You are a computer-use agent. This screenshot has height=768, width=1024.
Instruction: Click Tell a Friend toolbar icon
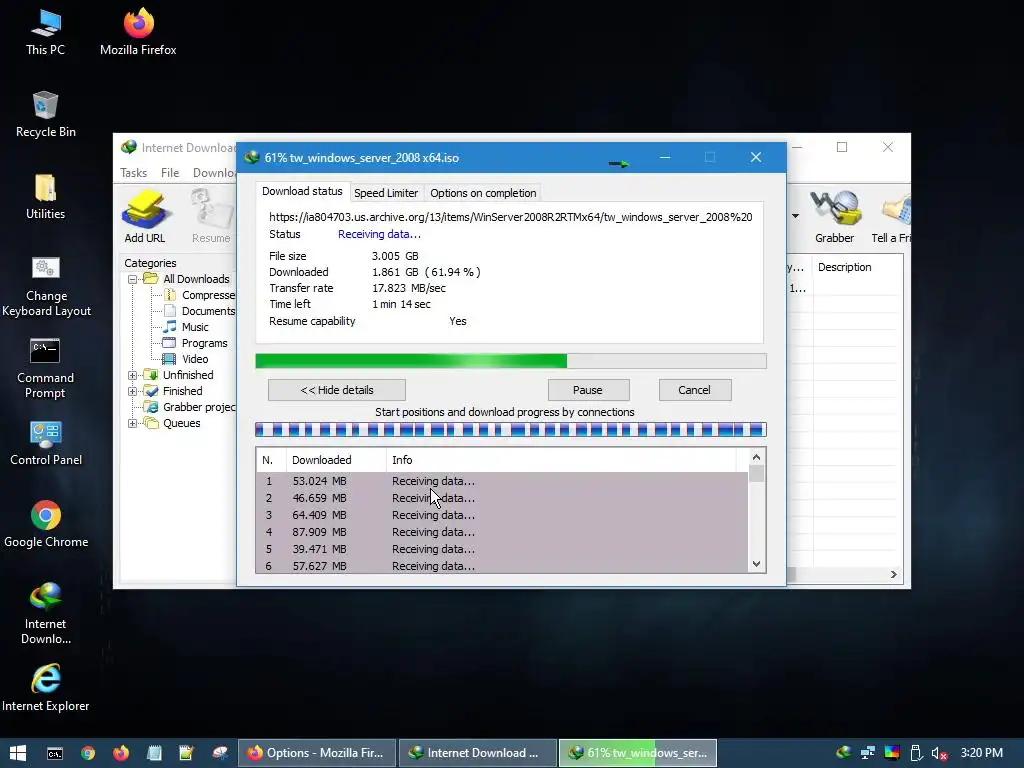coord(891,217)
